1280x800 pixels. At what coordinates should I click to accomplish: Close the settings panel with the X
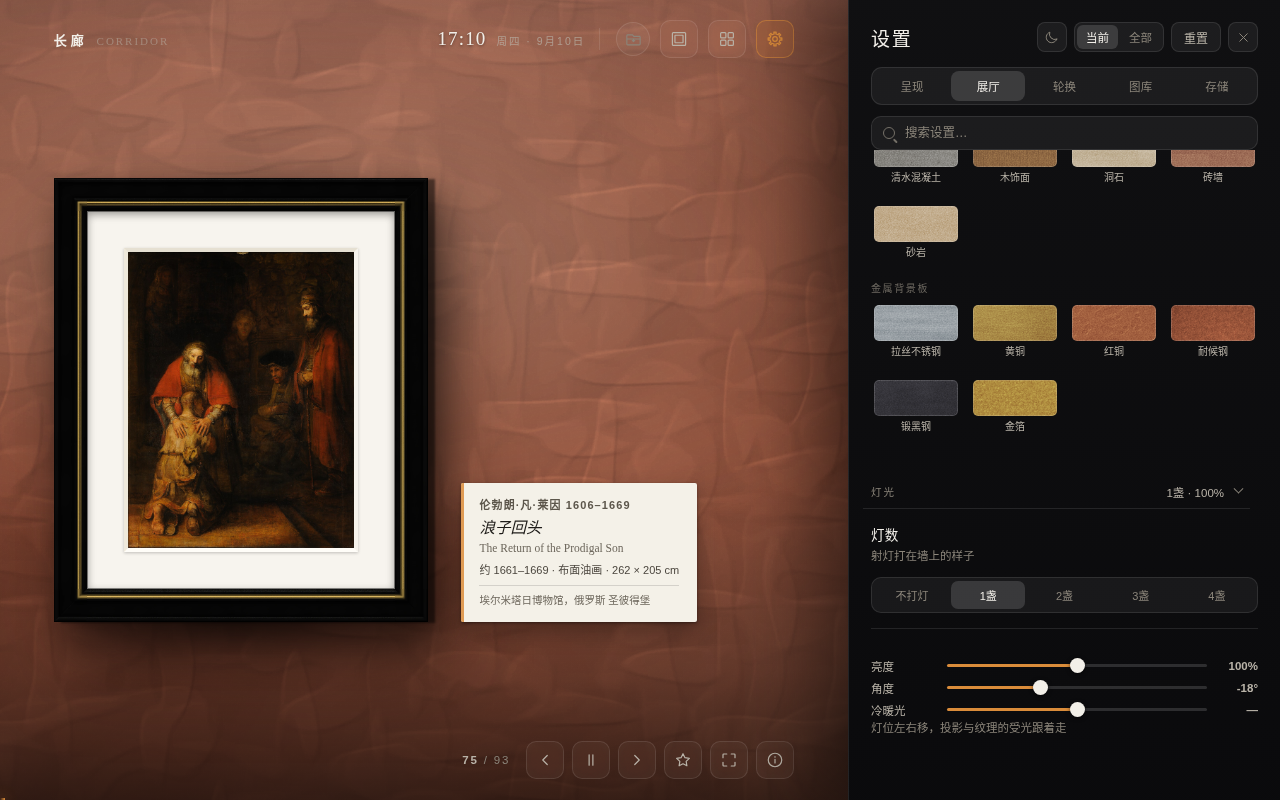coord(1243,37)
